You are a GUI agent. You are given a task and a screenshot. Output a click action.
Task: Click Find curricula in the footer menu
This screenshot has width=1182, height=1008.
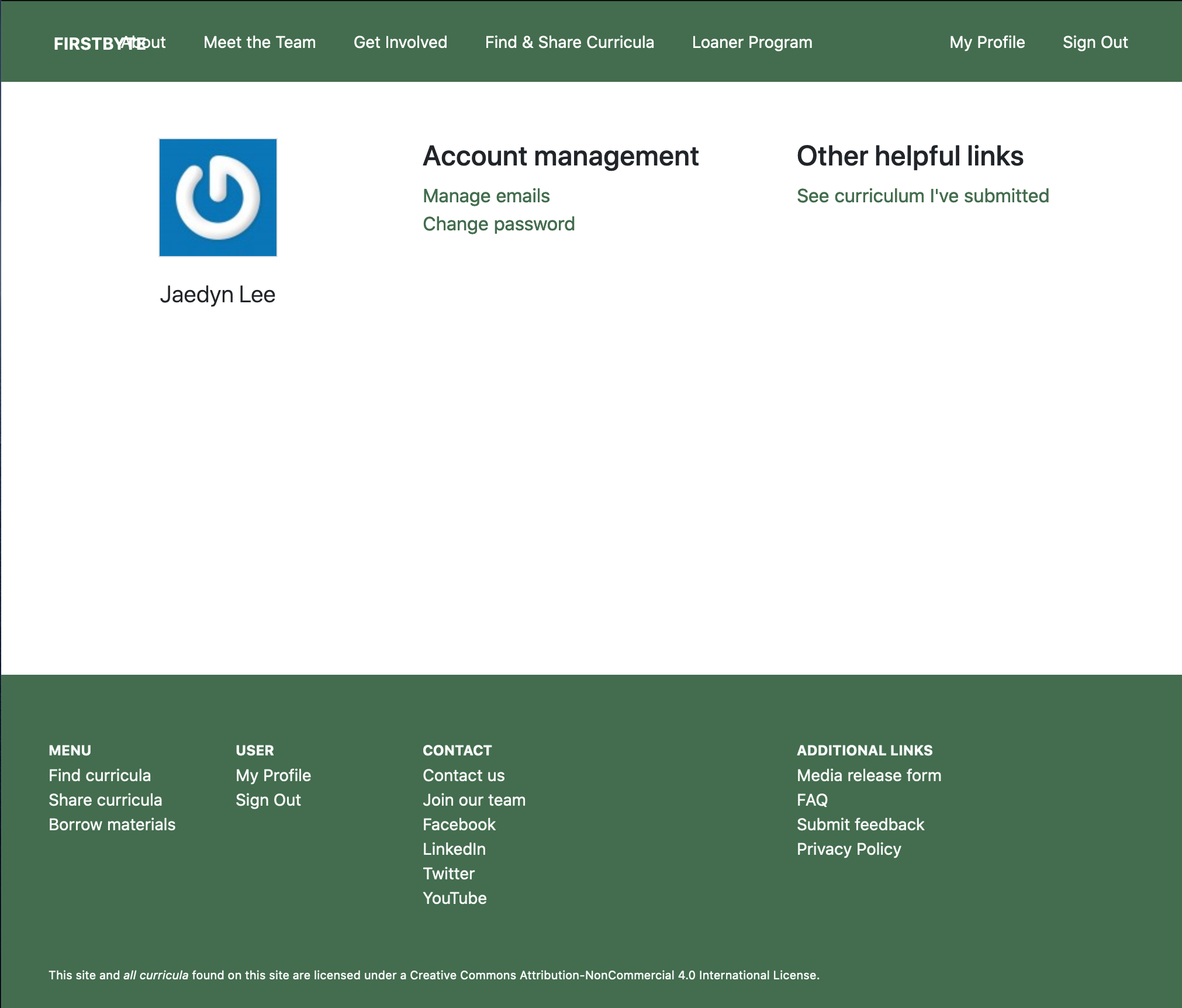99,775
